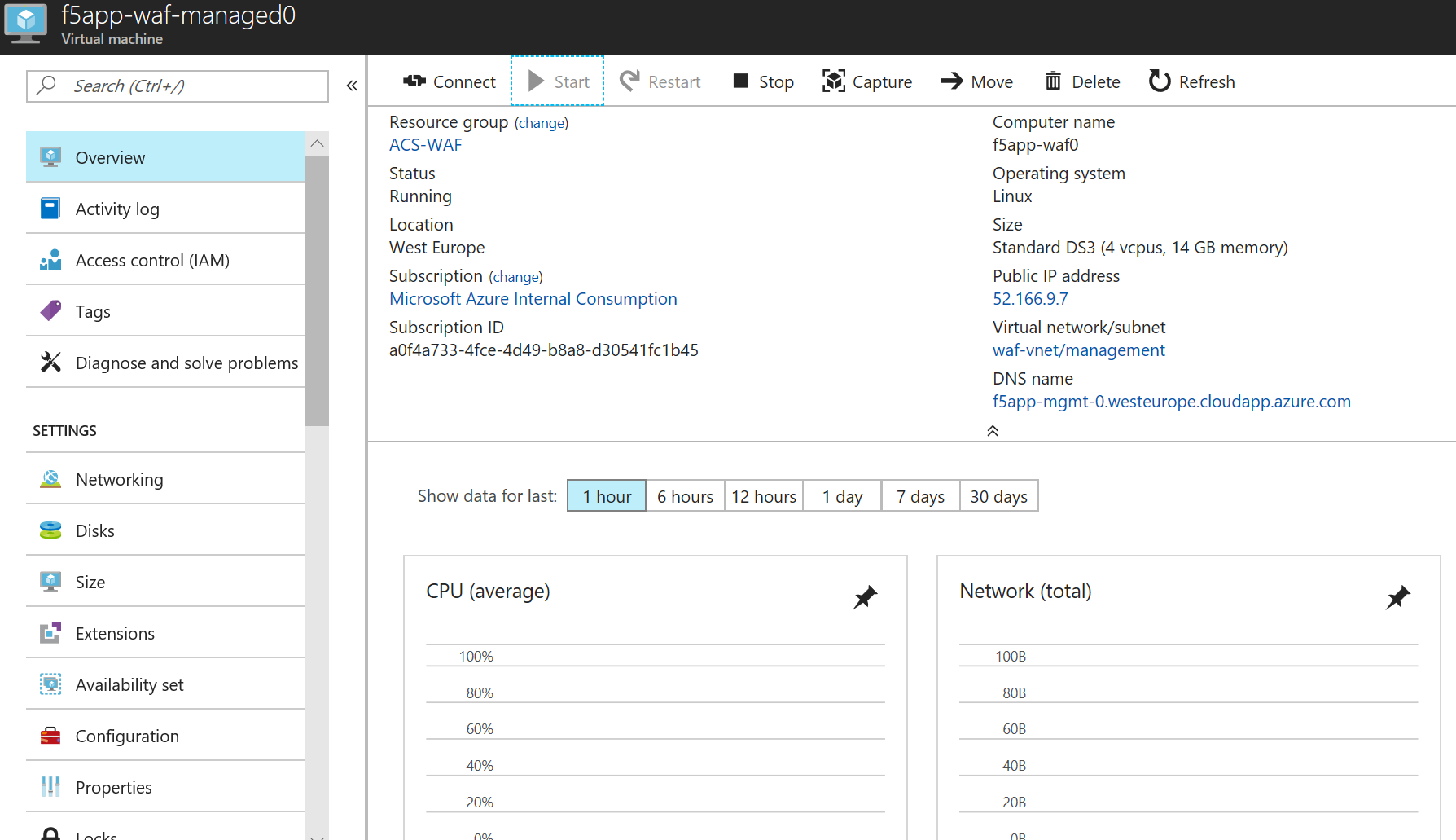This screenshot has width=1456, height=840.
Task: Click the sidebar search field
Action: [178, 86]
